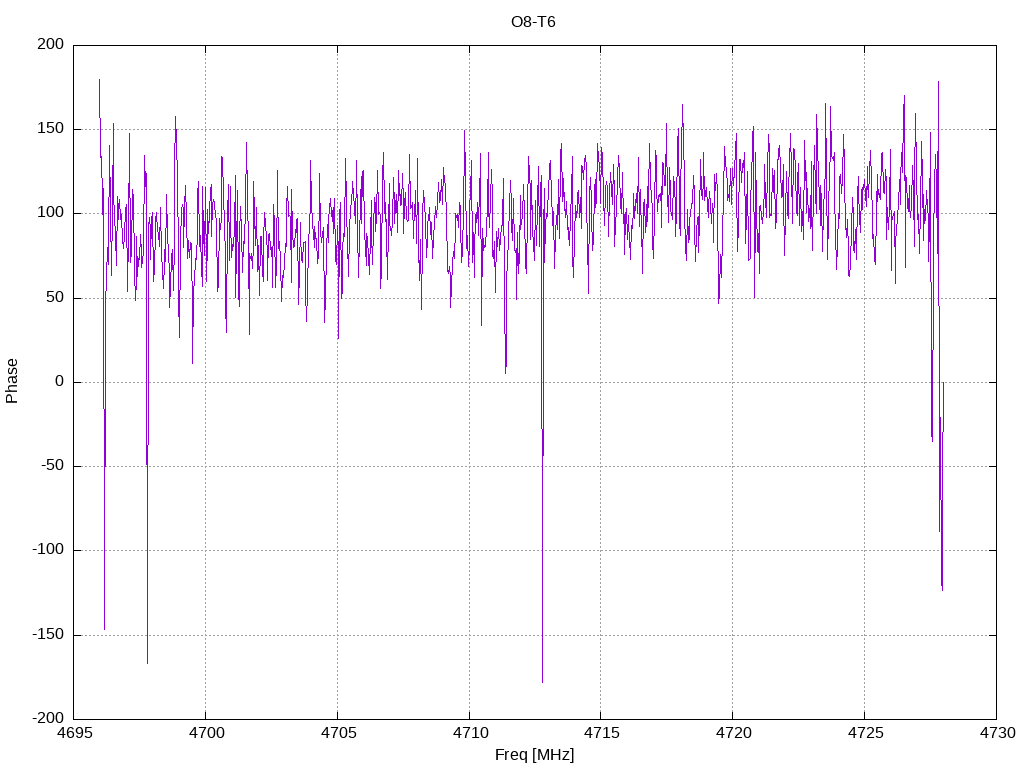
Task: Click the y-axis tick label -50
Action: [x=52, y=466]
